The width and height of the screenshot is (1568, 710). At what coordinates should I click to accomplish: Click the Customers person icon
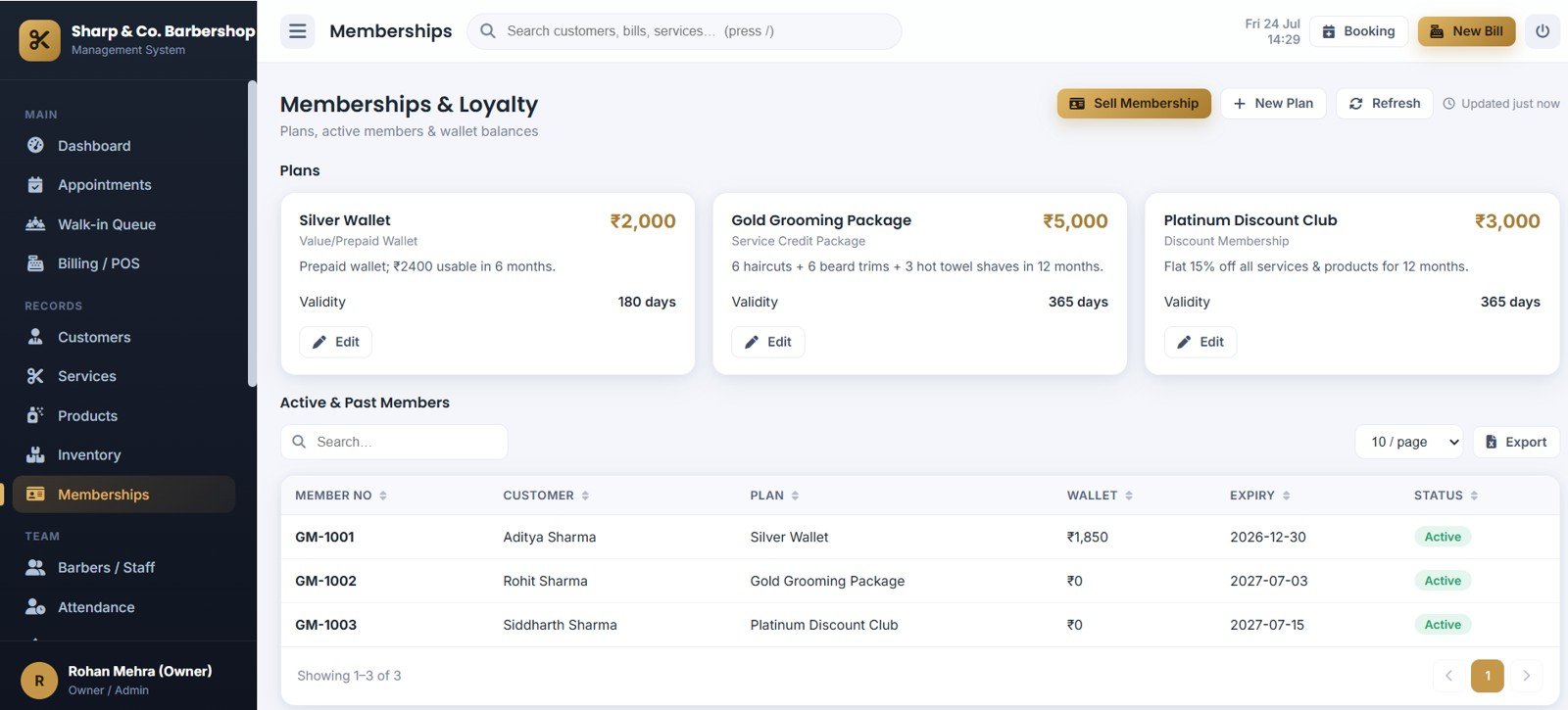point(35,337)
